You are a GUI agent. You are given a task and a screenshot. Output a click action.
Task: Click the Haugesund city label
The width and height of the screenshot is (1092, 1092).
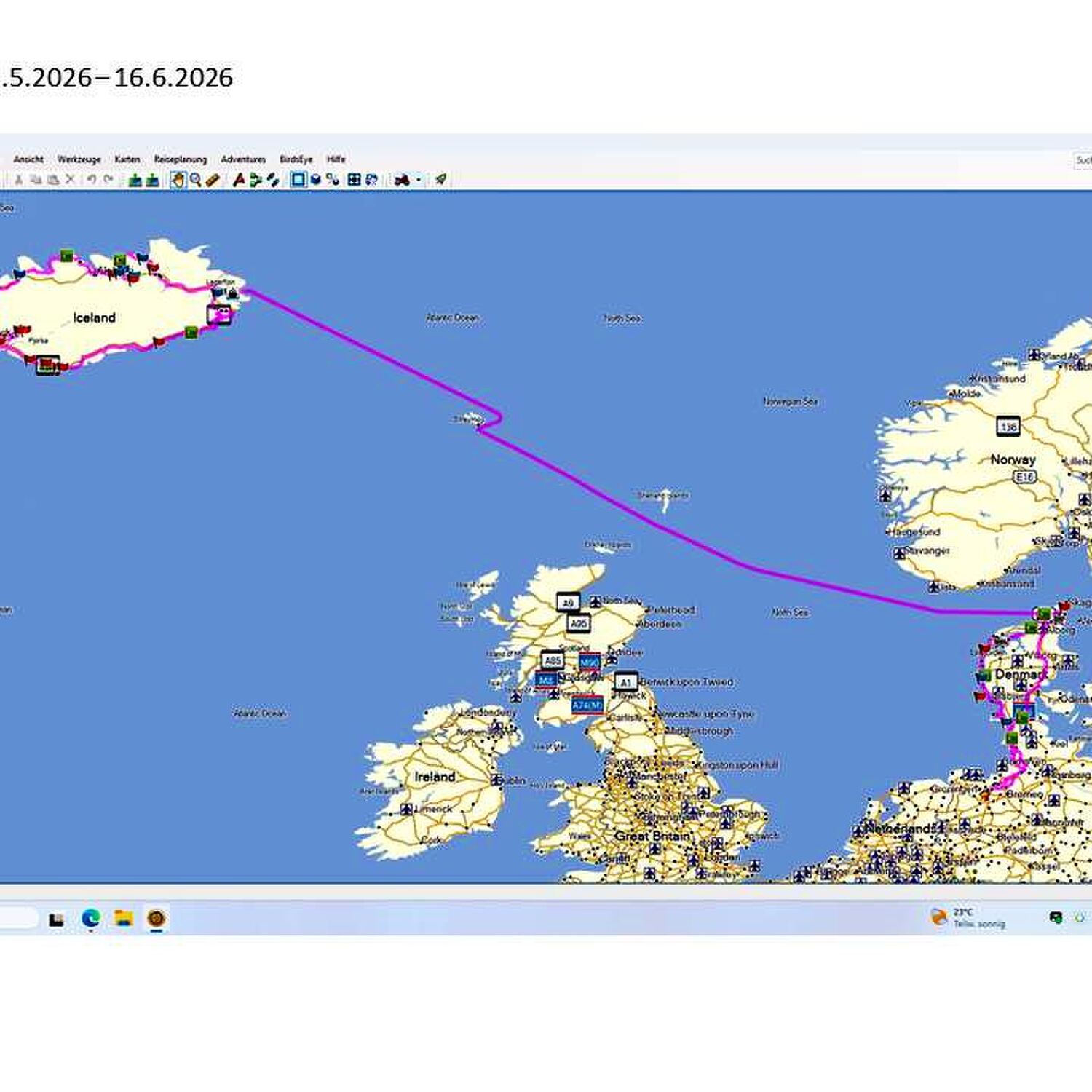pos(914,532)
